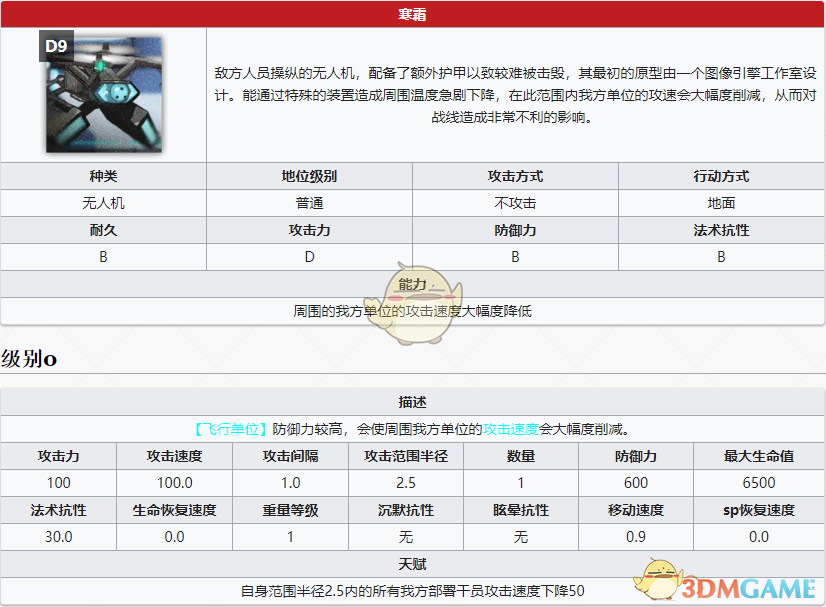Select the defense value 600
The width and height of the screenshot is (826, 607).
(636, 483)
